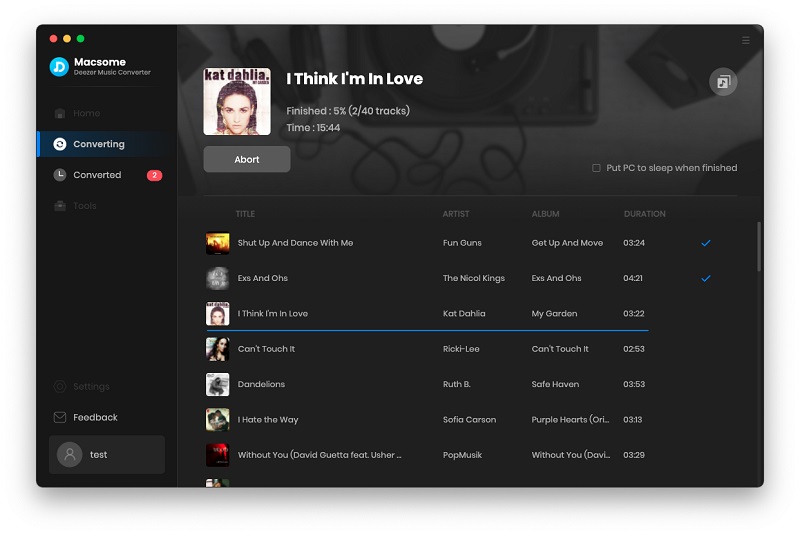Click duration 03:24
The image size is (800, 535).
click(634, 243)
